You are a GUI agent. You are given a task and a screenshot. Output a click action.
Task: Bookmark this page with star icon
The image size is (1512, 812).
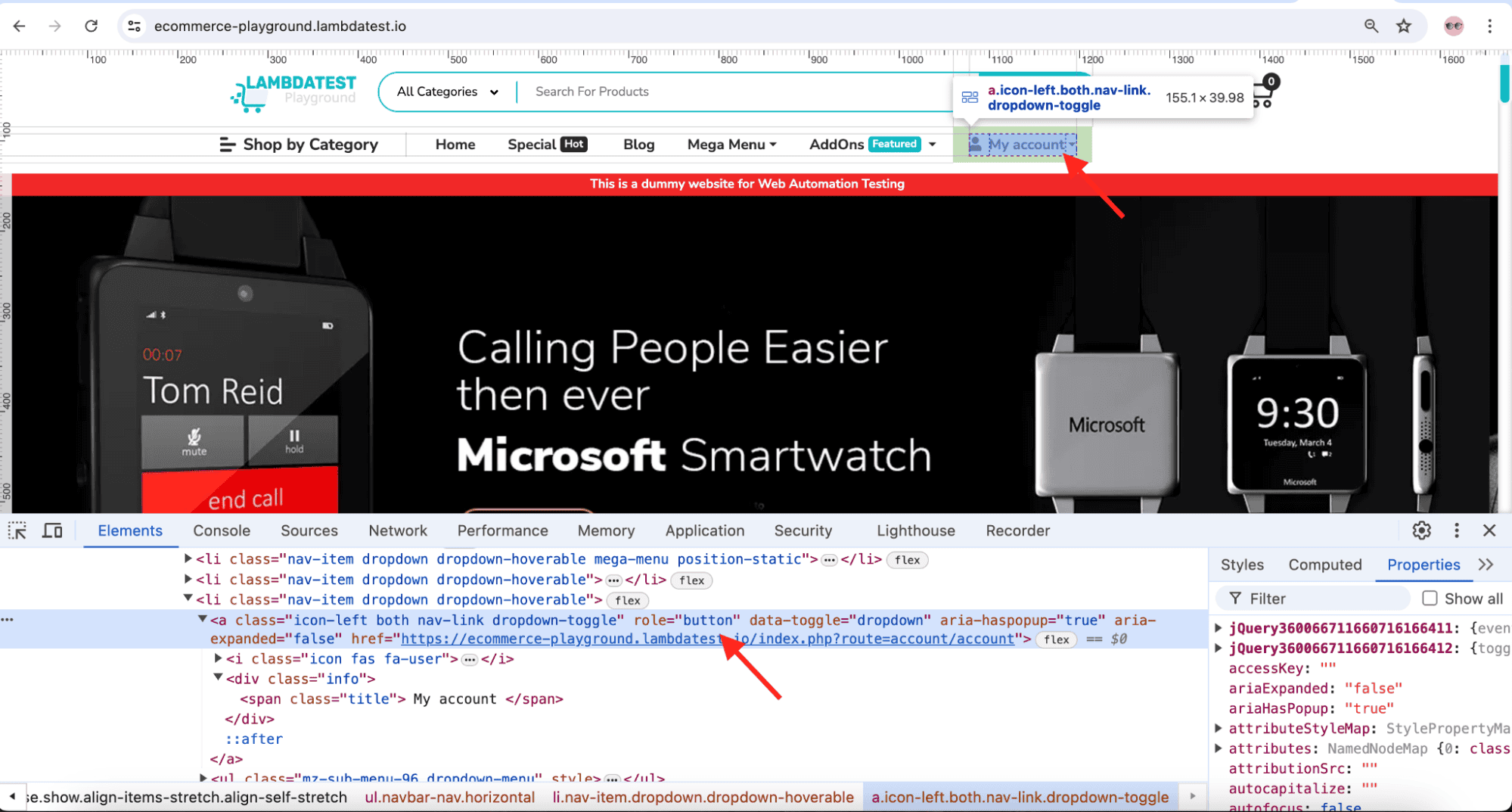tap(1404, 26)
